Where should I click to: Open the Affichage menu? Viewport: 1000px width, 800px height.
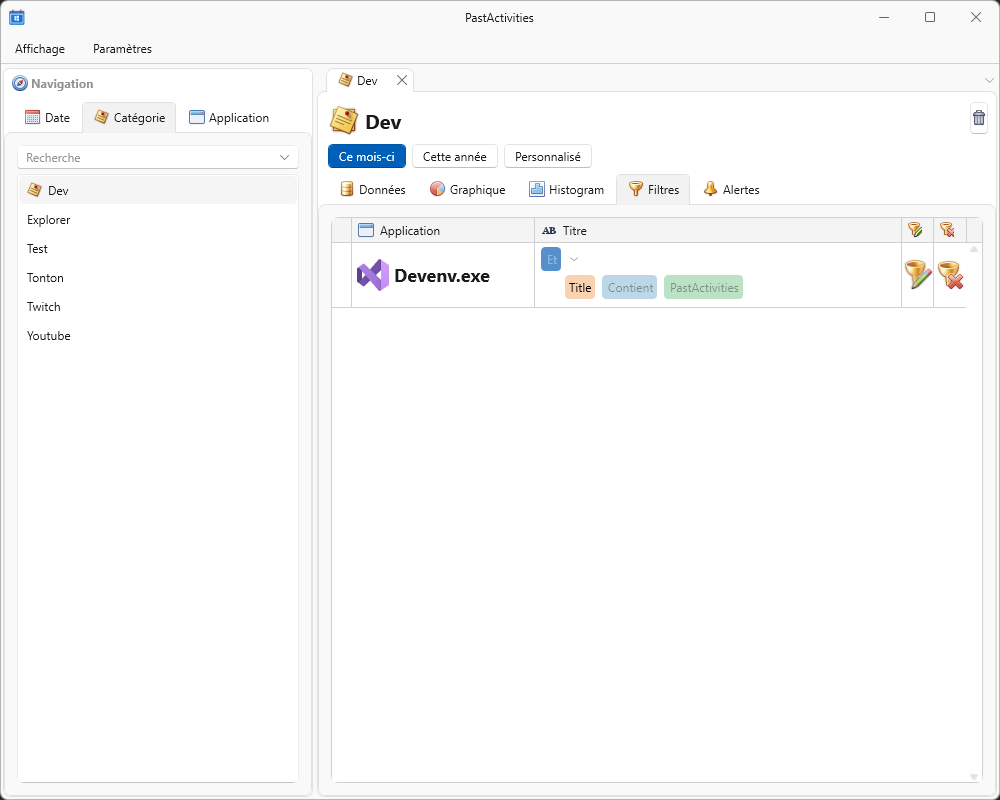click(40, 48)
